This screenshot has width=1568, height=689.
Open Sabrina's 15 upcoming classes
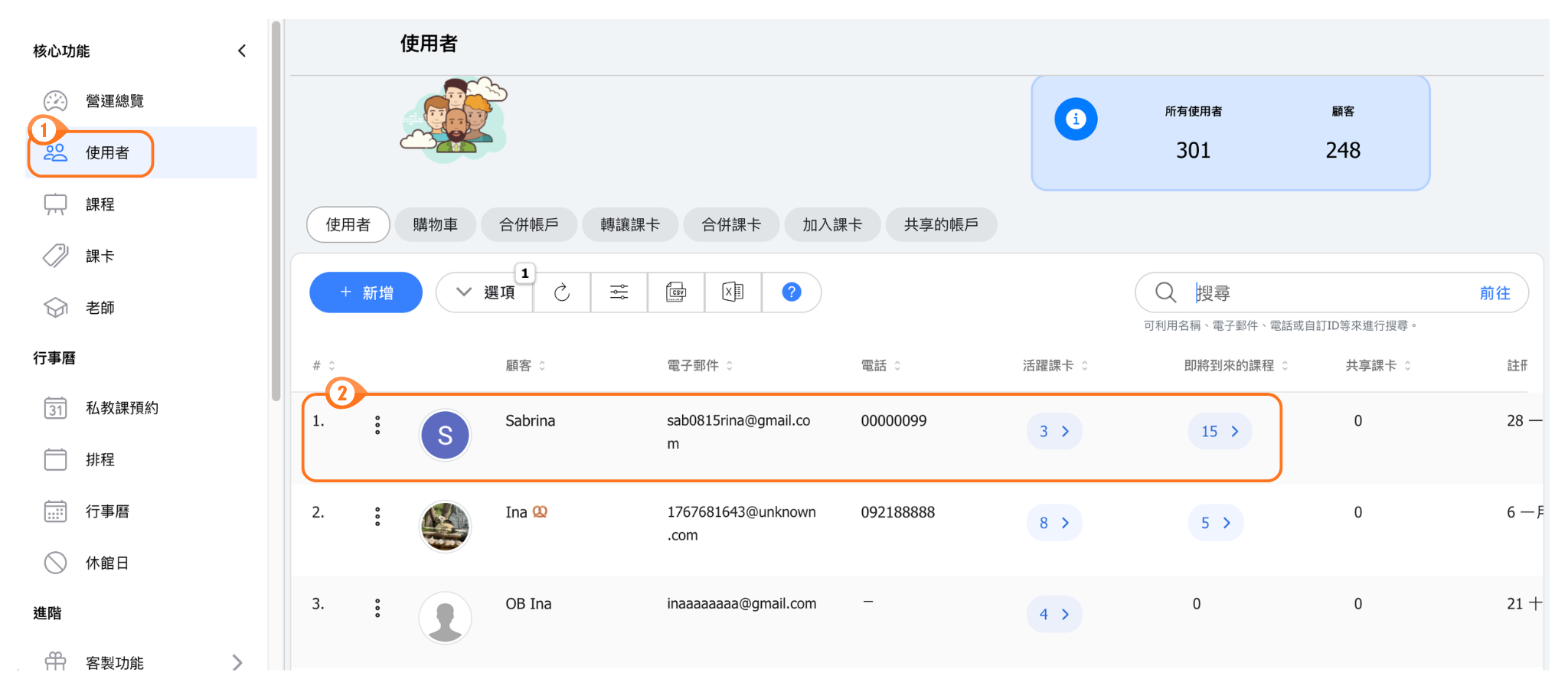[x=1220, y=432]
